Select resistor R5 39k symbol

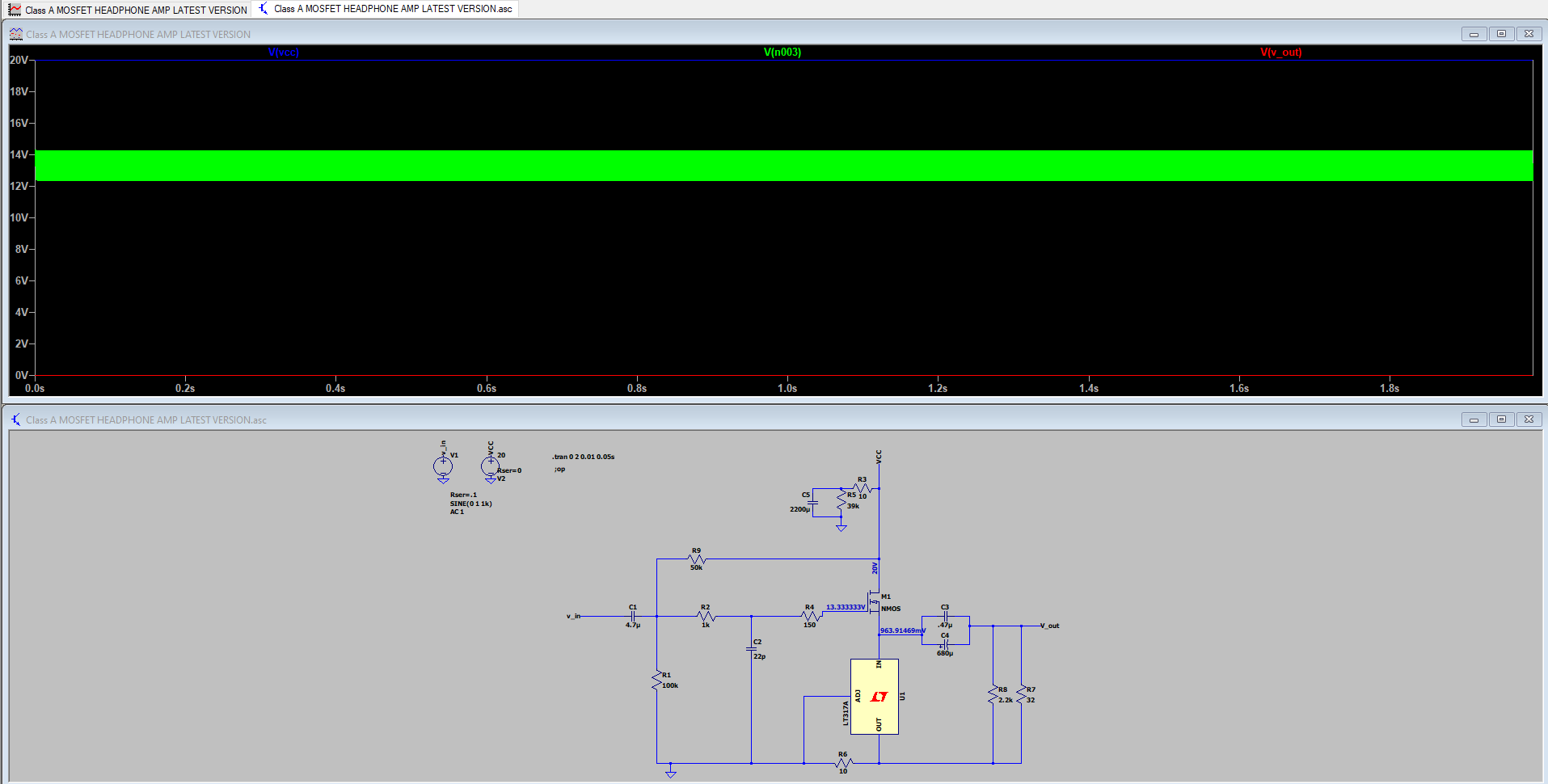click(x=841, y=501)
